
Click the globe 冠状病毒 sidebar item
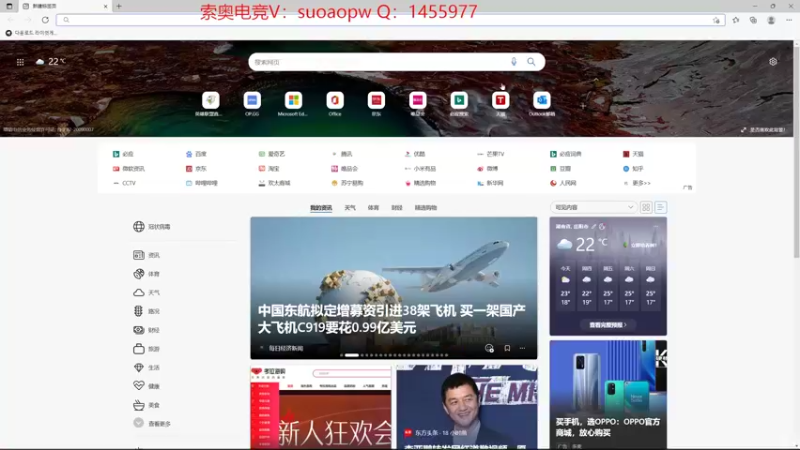pos(152,227)
